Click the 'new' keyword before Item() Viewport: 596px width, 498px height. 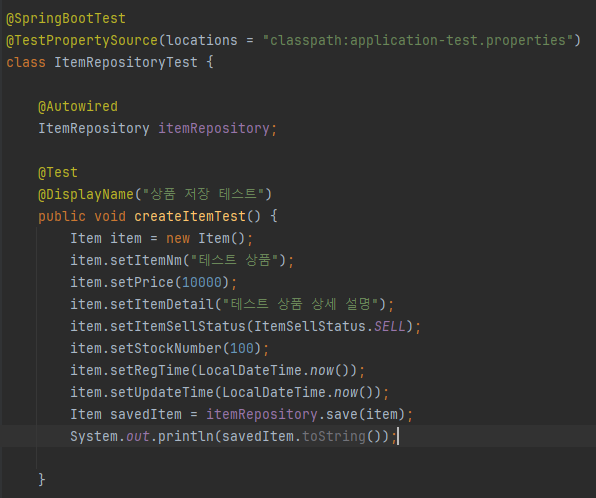pos(178,239)
